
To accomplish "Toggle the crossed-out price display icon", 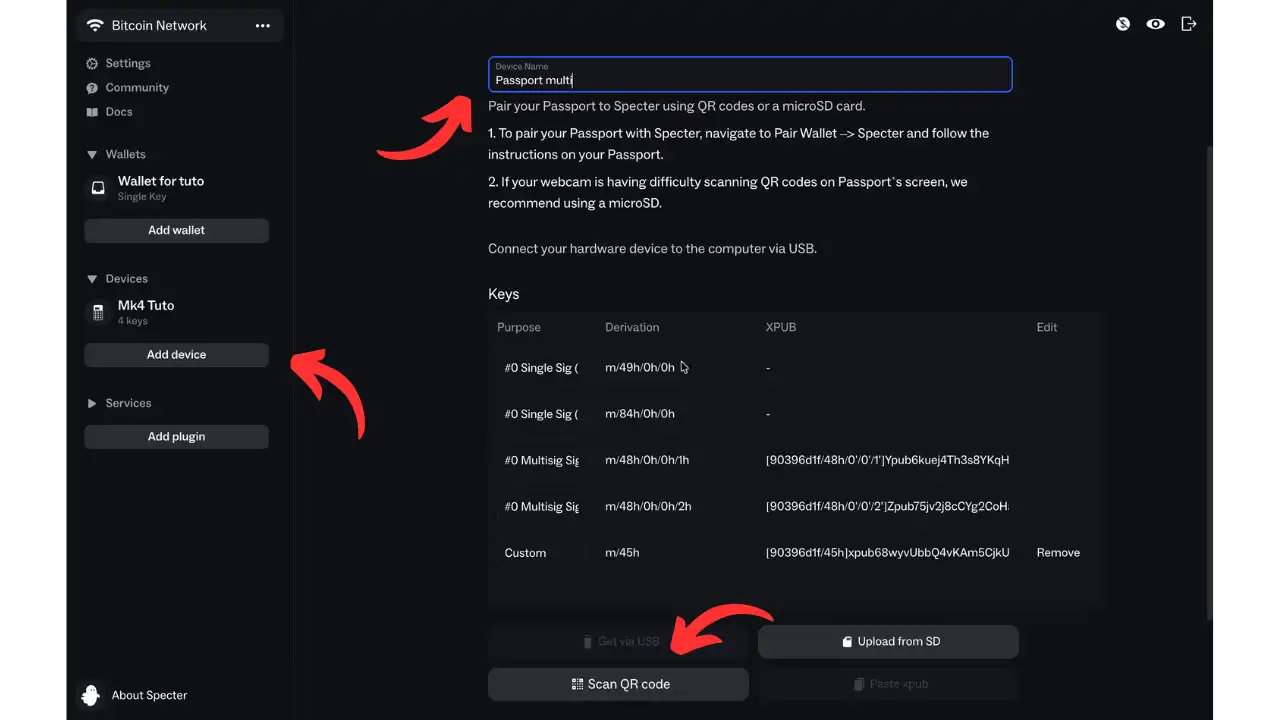I will [1123, 24].
